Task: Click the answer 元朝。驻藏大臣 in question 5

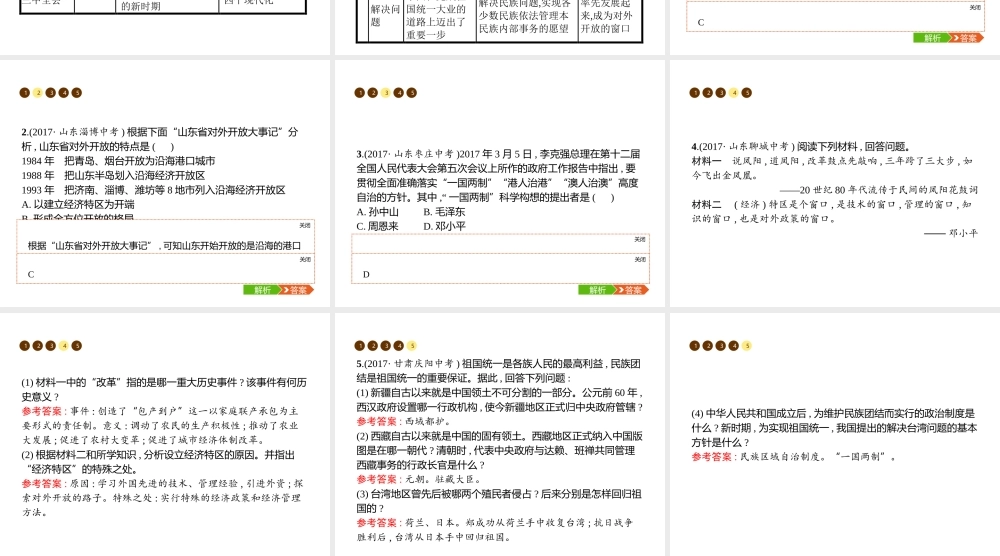Action: [443, 479]
